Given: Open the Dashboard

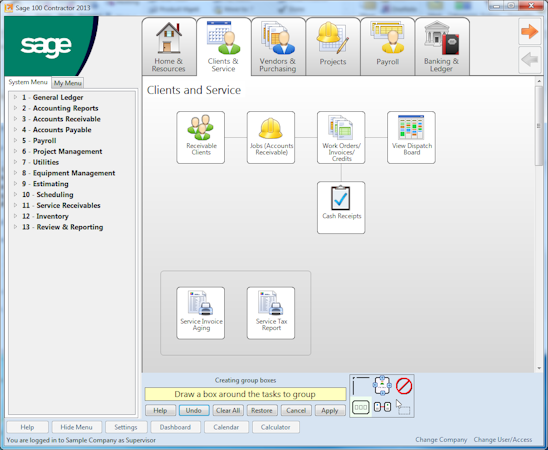Looking at the screenshot, I should (x=175, y=427).
